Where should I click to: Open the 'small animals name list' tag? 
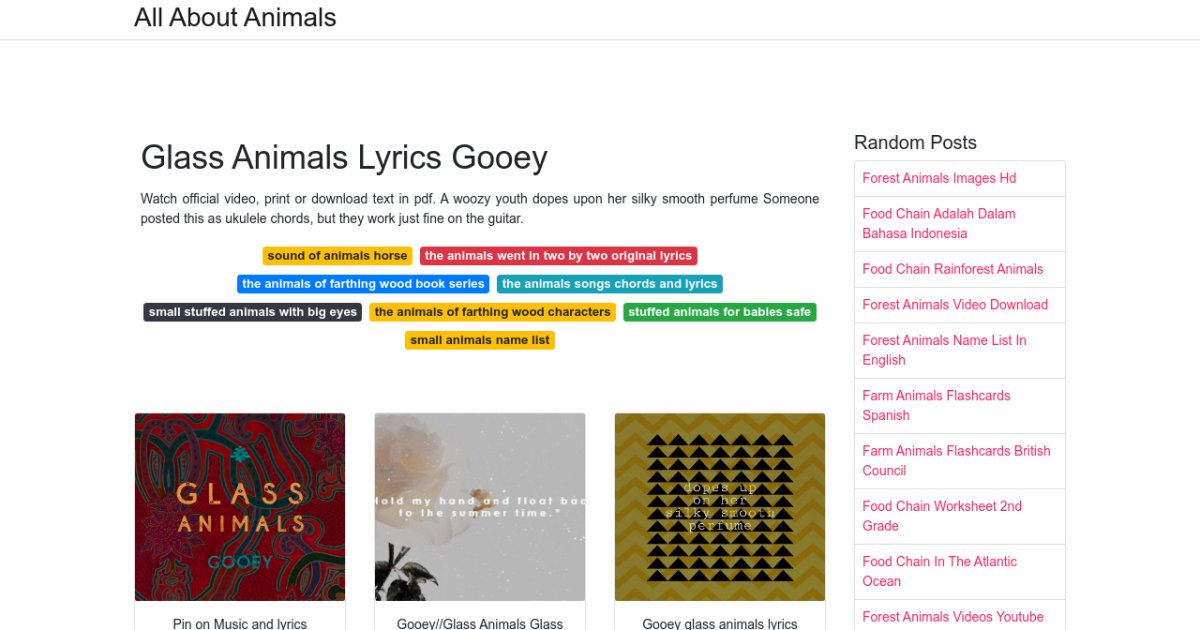point(480,340)
